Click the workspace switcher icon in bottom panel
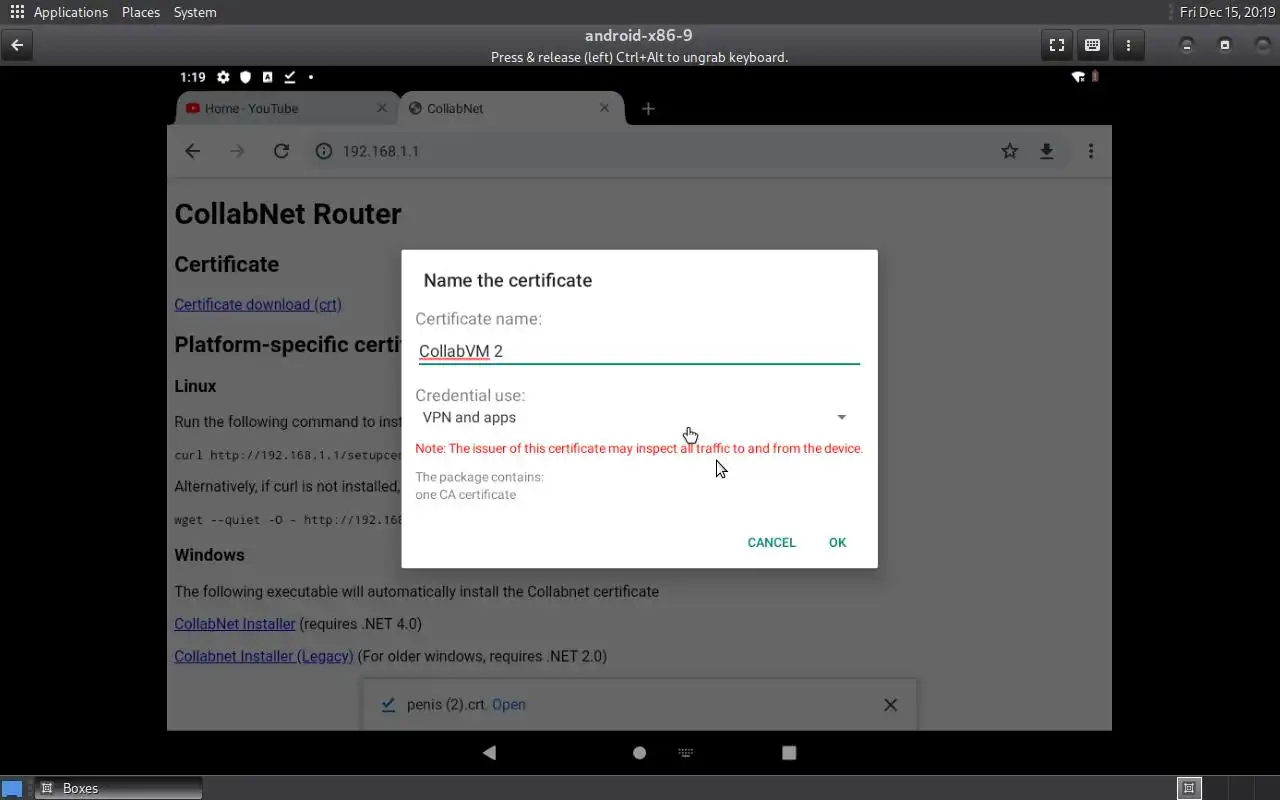Image resolution: width=1280 pixels, height=800 pixels. tap(1189, 788)
